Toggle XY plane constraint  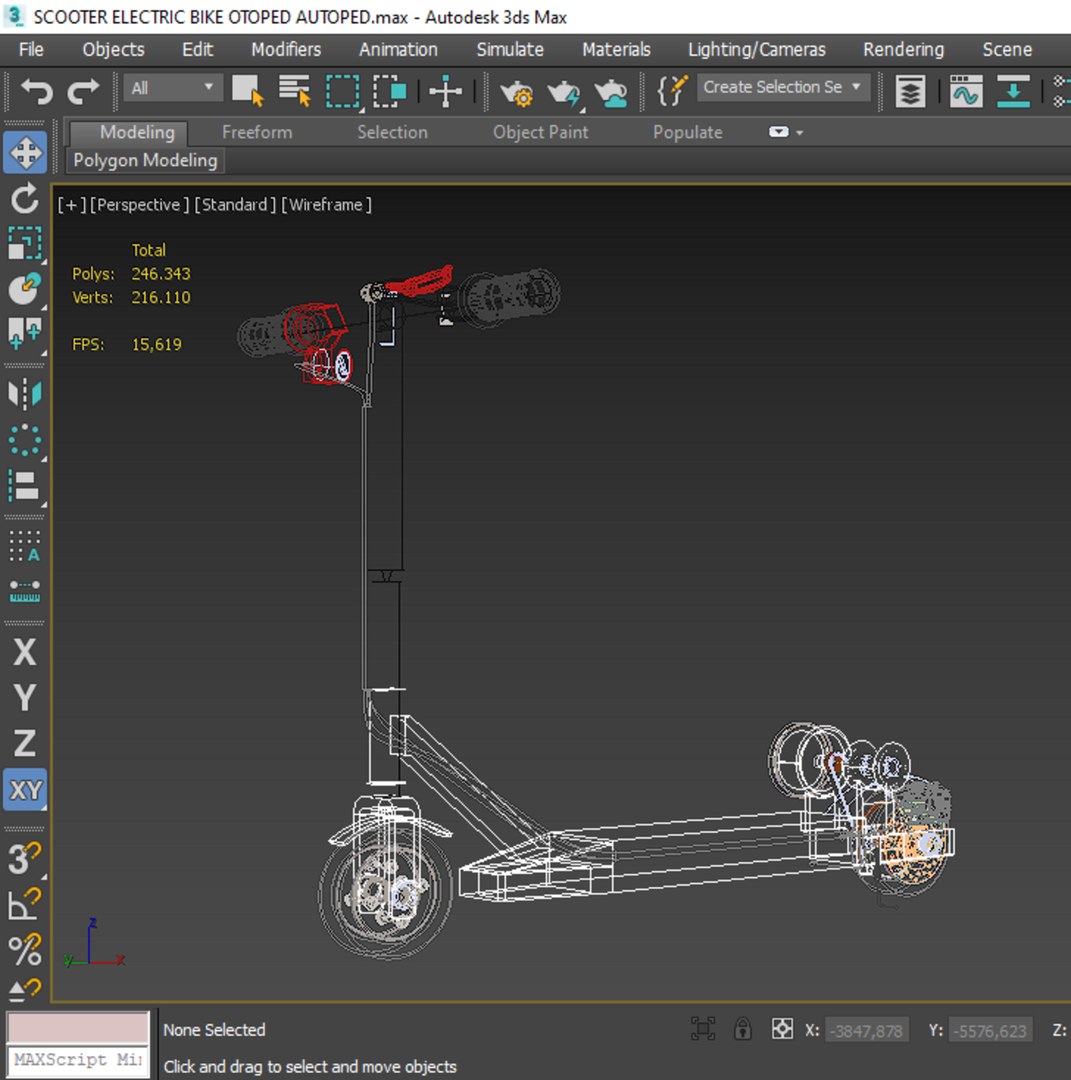(25, 789)
